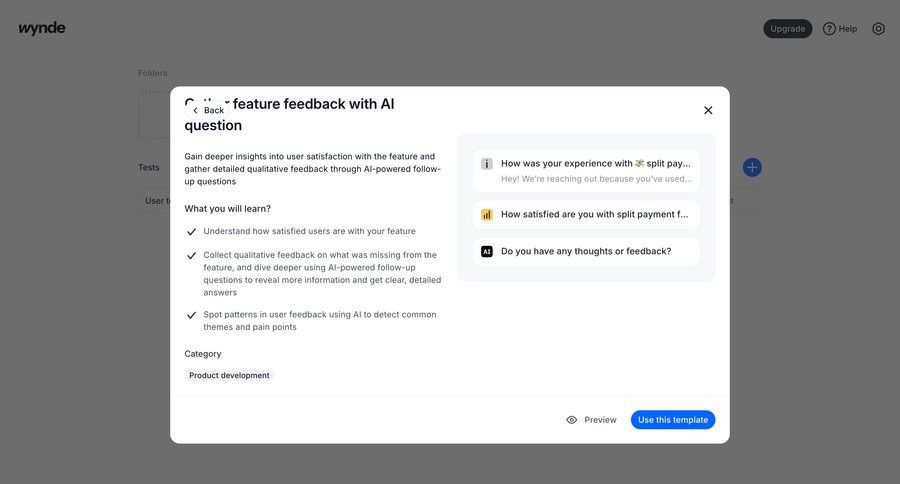Open the Preview link

click(600, 420)
